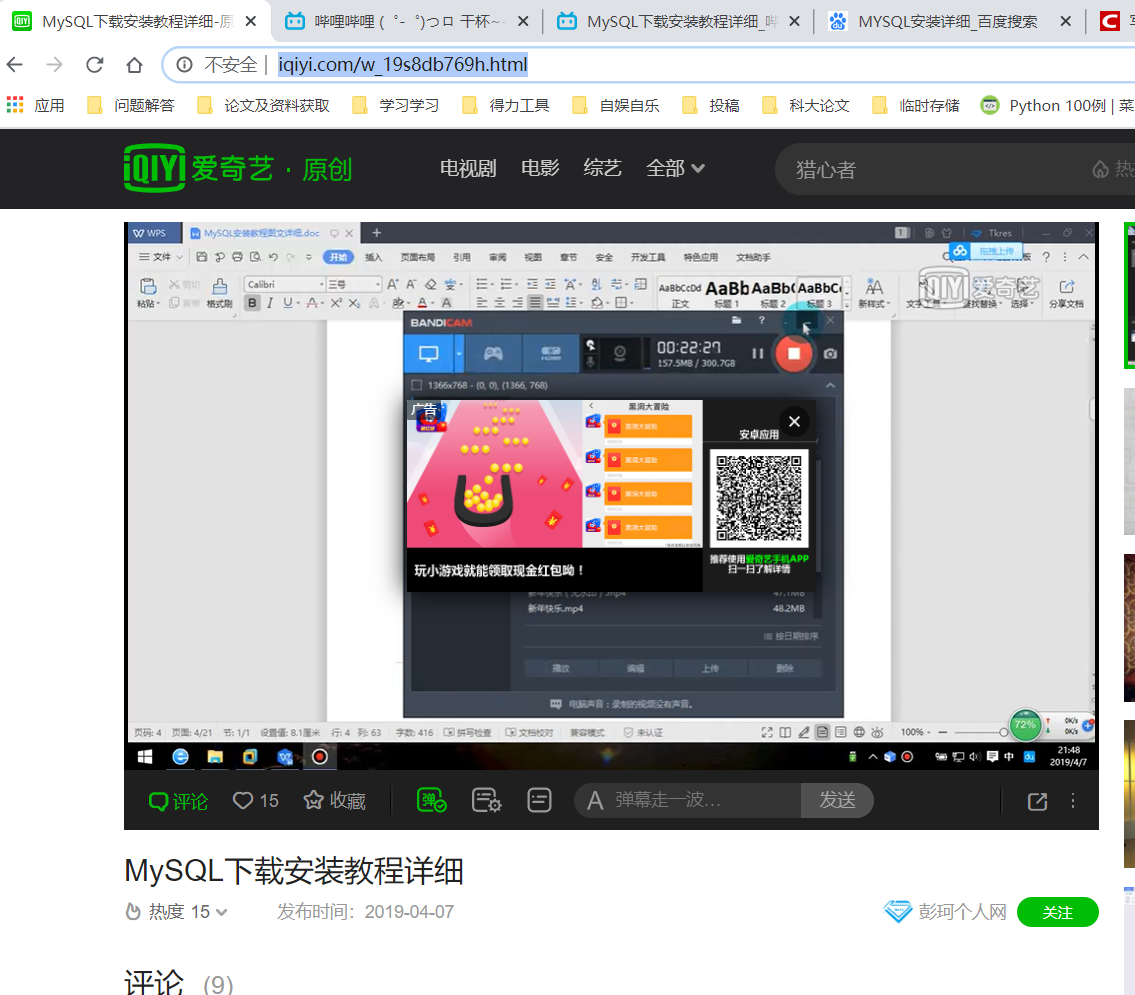Screen dimensions: 1135x995
Task: Select 电视剧 in the navigation menu
Action: pos(467,168)
